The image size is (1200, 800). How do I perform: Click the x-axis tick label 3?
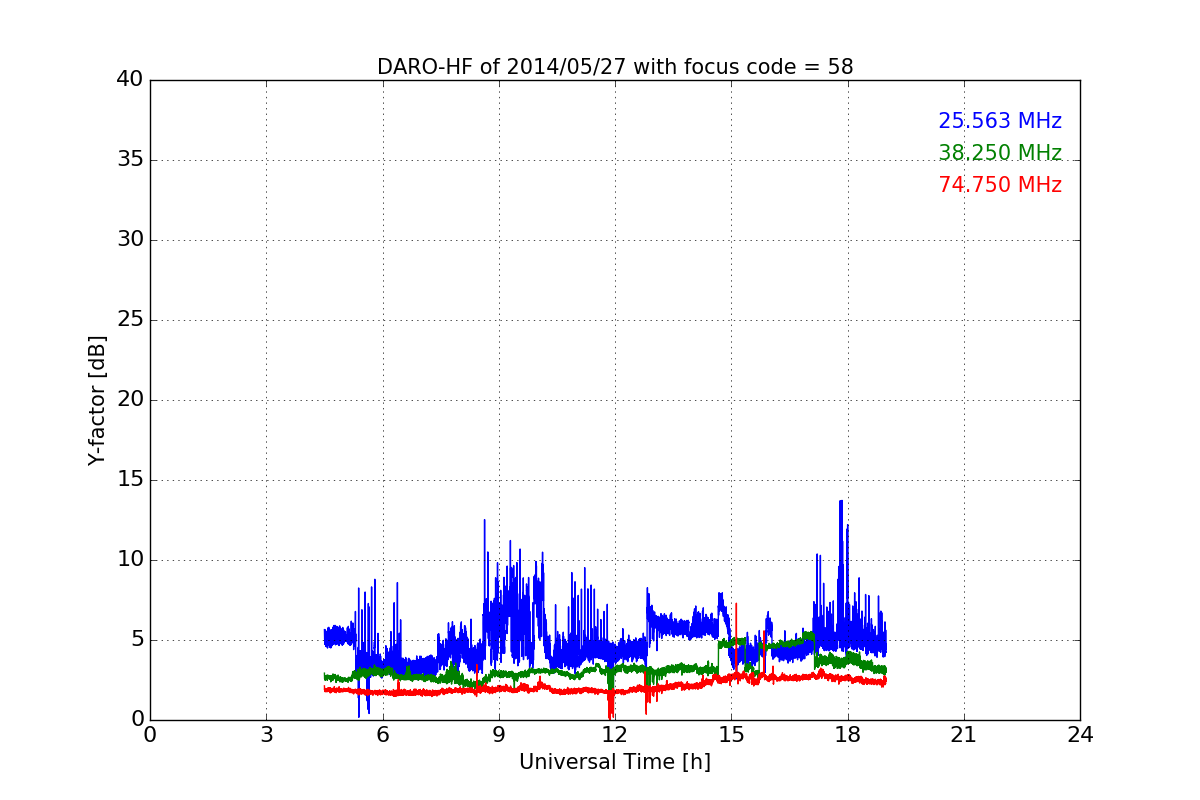tap(266, 735)
